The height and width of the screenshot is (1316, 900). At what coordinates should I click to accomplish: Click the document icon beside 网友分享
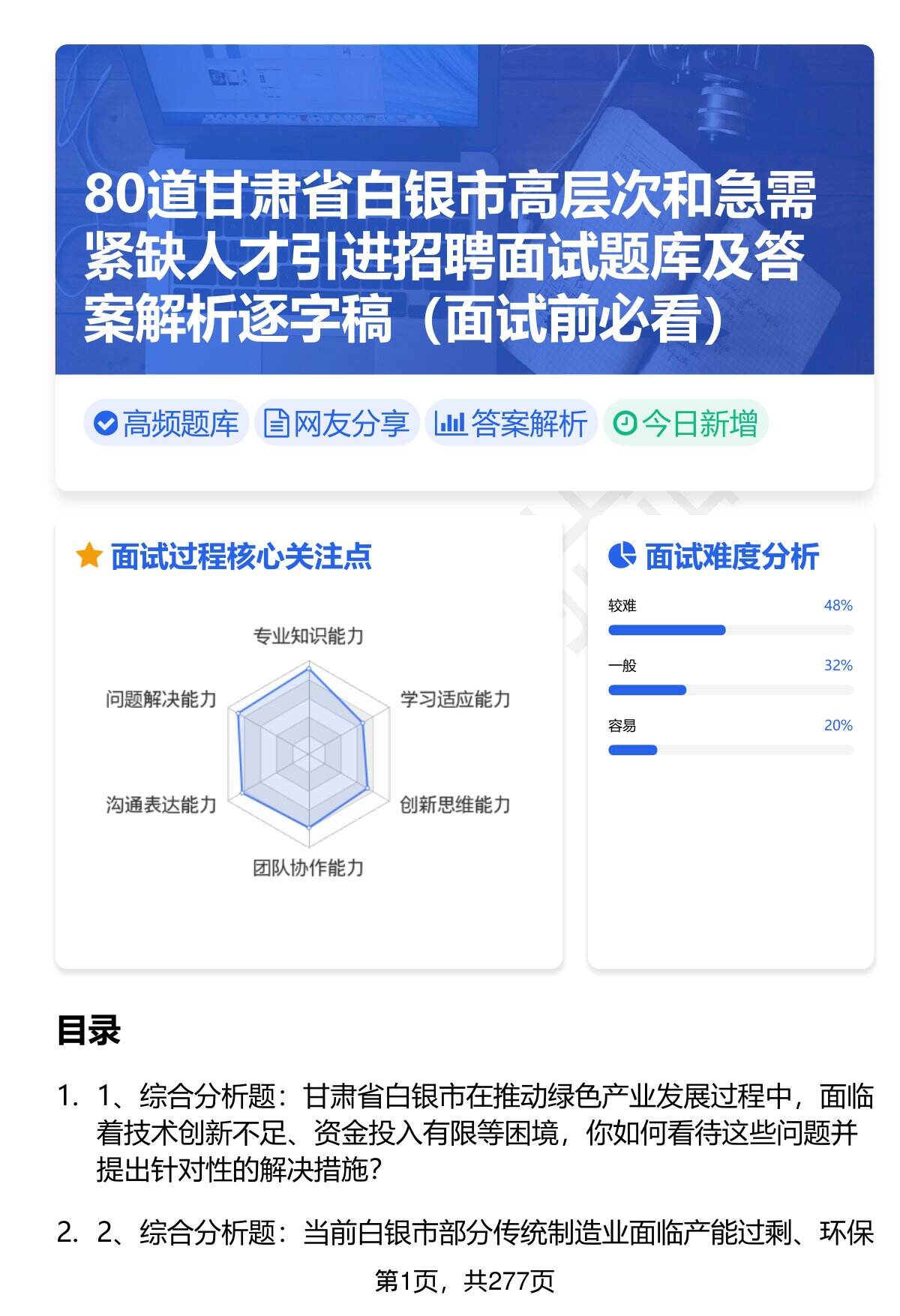(x=276, y=424)
